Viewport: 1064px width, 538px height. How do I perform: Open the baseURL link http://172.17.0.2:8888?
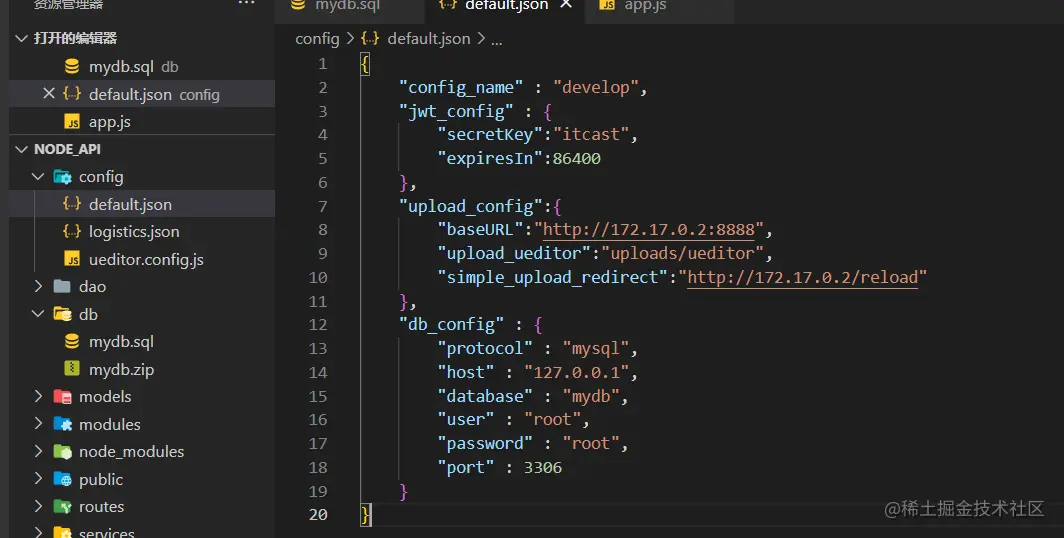tap(649, 229)
